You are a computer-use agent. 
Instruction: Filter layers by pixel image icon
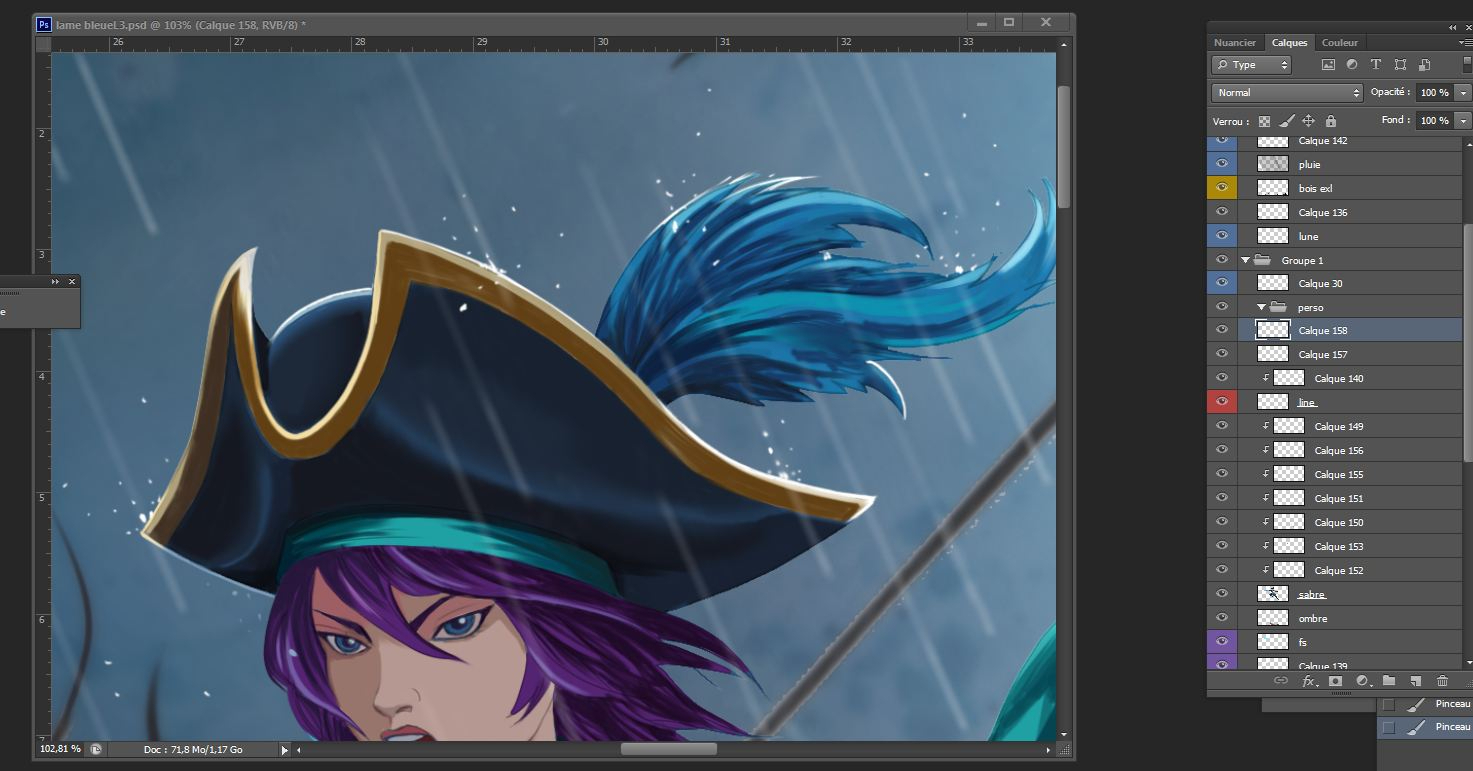1328,65
